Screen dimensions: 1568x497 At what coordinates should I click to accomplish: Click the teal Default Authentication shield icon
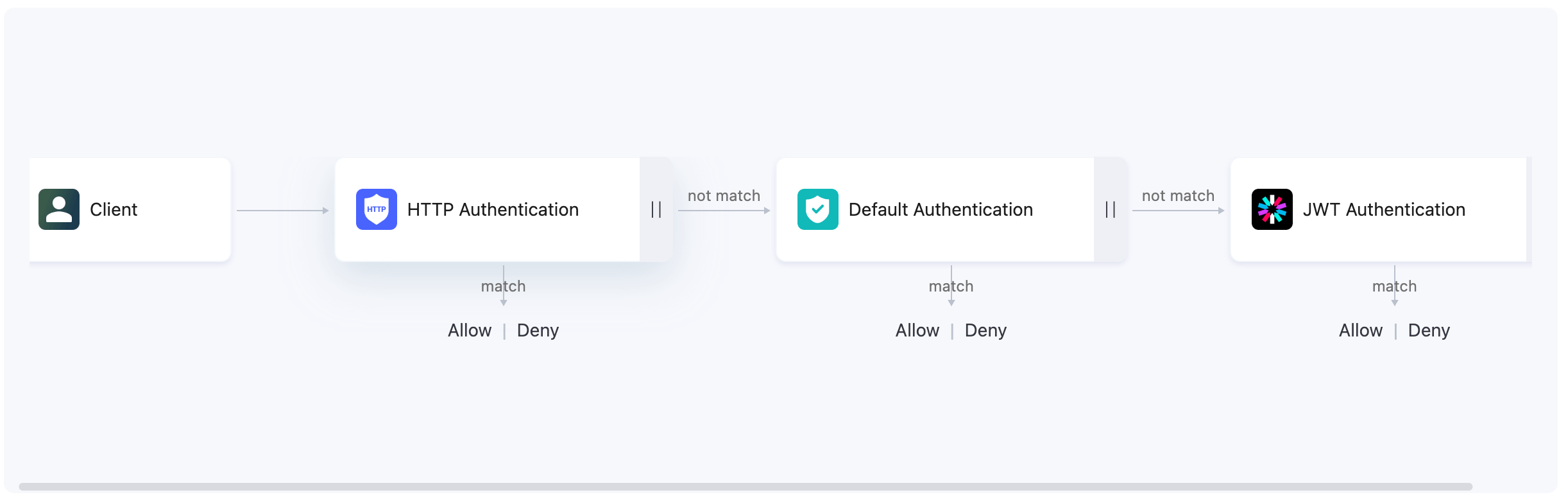[x=817, y=209]
